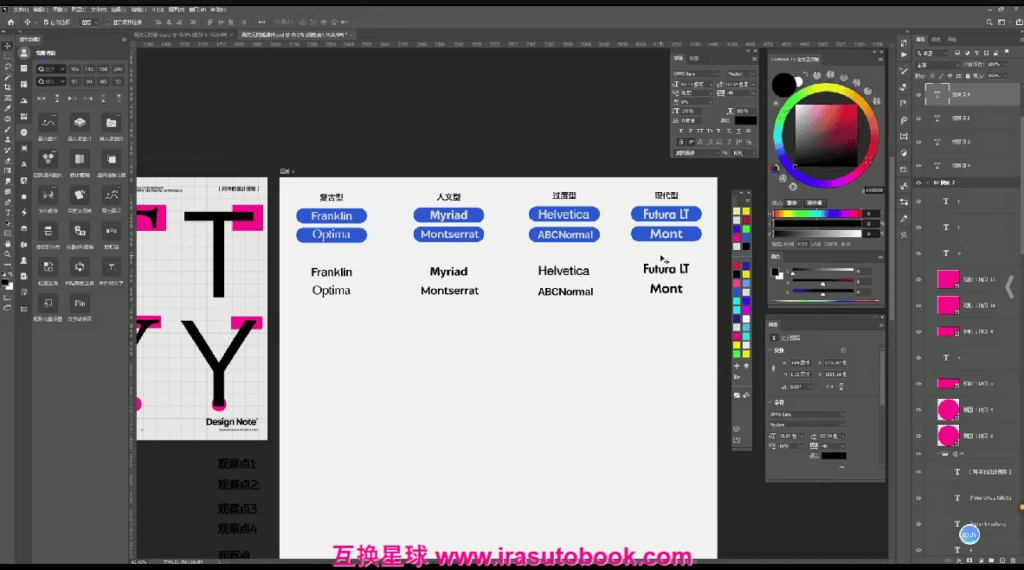Select the Eraser tool
The height and width of the screenshot is (570, 1024).
pyautogui.click(x=8, y=161)
